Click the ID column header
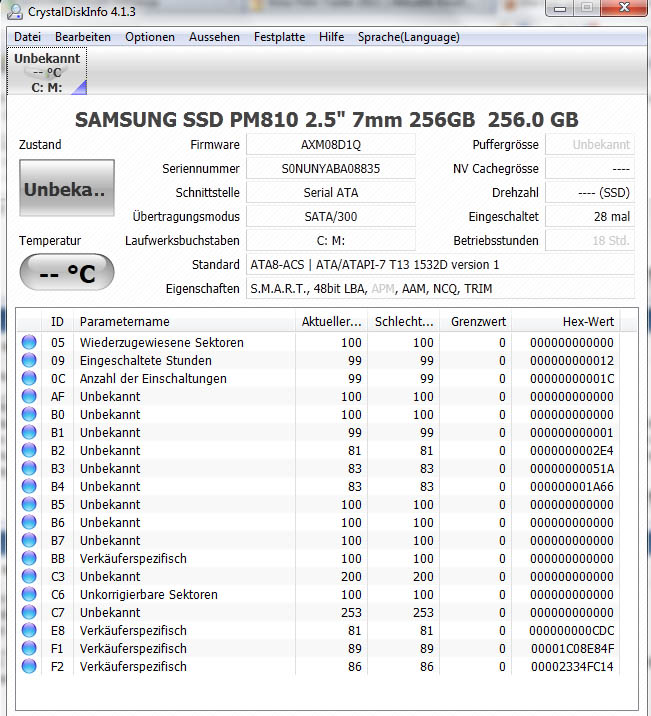This screenshot has width=651, height=716. pyautogui.click(x=58, y=322)
